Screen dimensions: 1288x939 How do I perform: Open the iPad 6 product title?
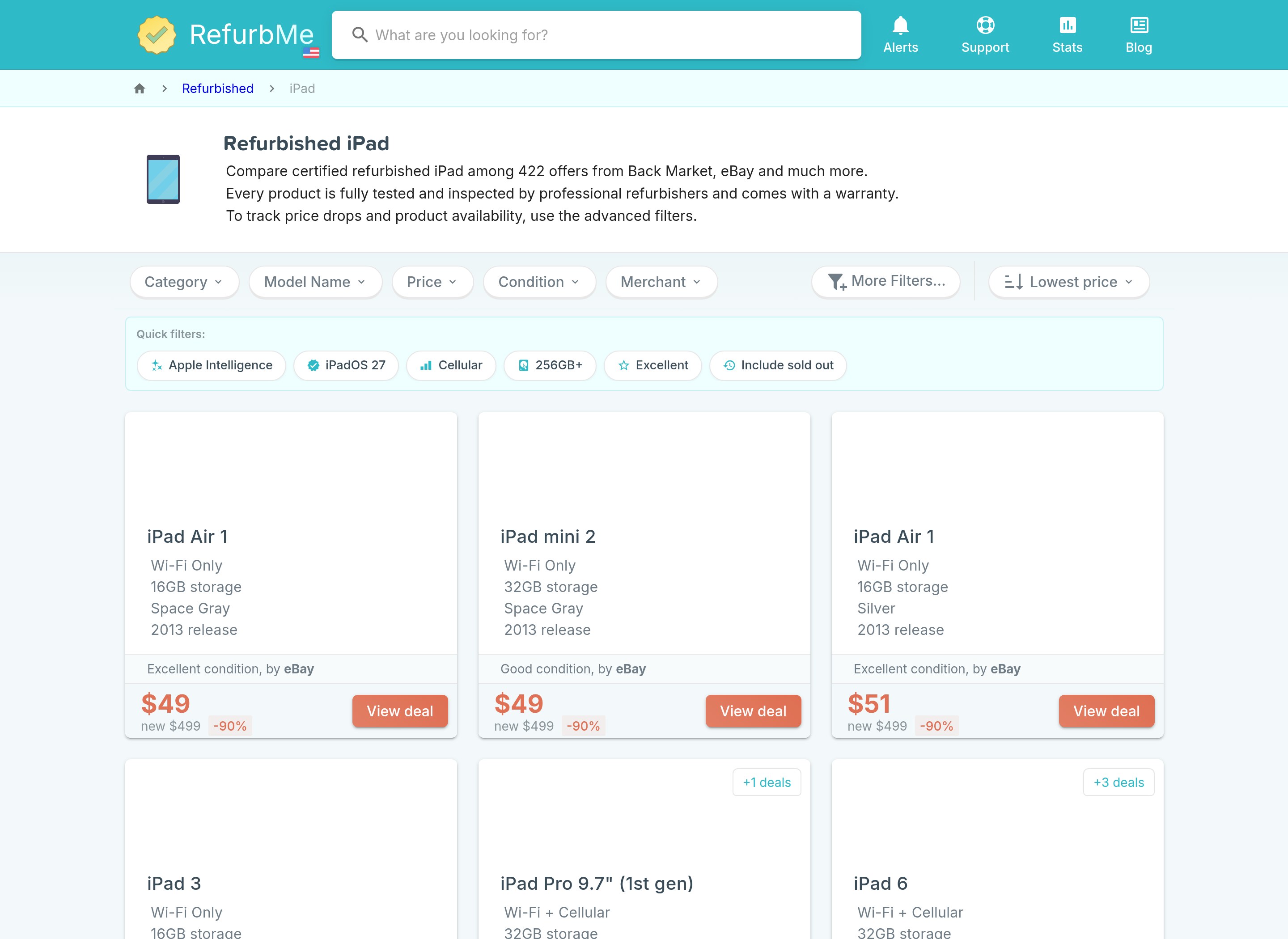click(x=881, y=883)
